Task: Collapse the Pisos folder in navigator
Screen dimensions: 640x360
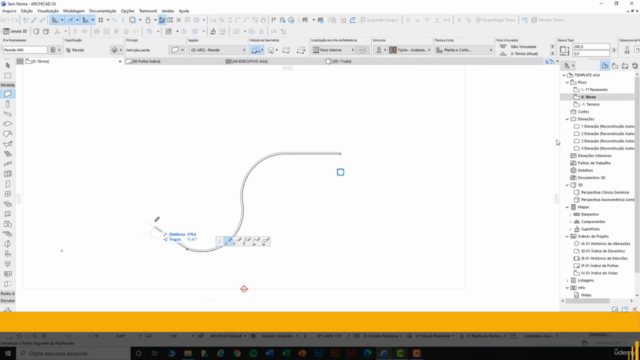Action: click(x=567, y=82)
